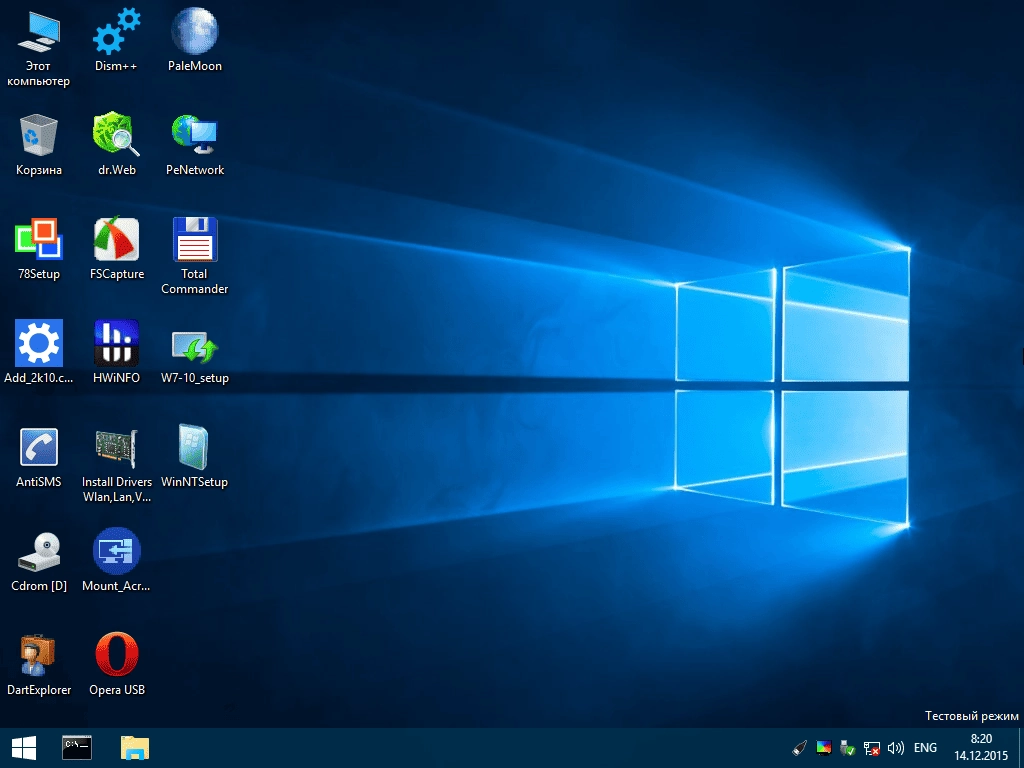The height and width of the screenshot is (768, 1024).
Task: Open the PaleMoon browser icon
Action: (195, 31)
